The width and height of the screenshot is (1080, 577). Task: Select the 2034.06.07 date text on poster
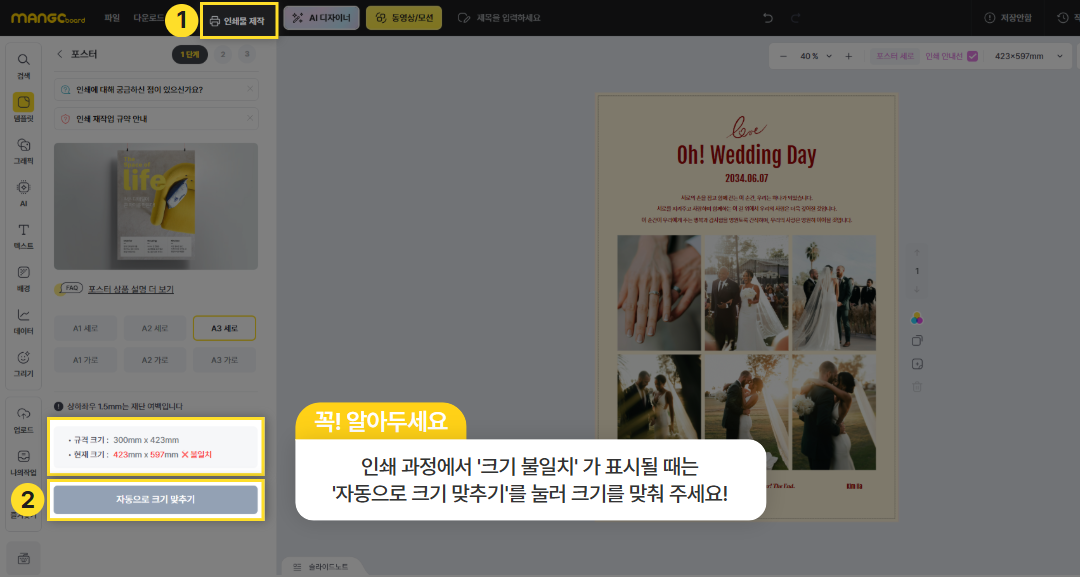747,178
